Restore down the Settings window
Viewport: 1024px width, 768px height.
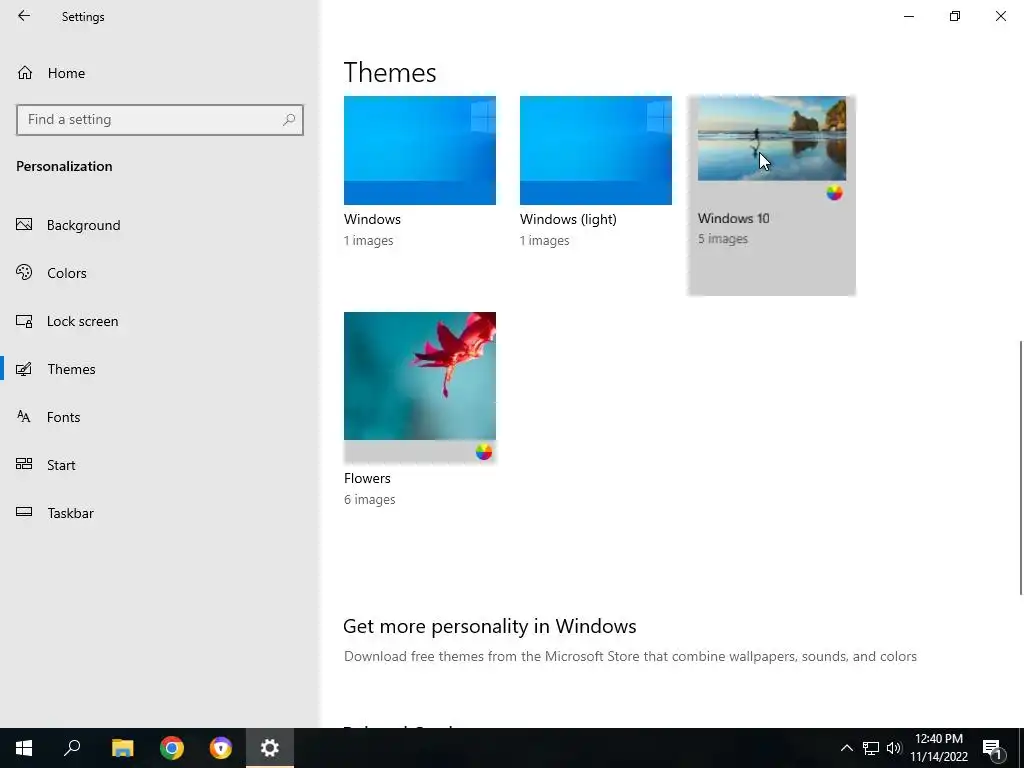coord(955,16)
